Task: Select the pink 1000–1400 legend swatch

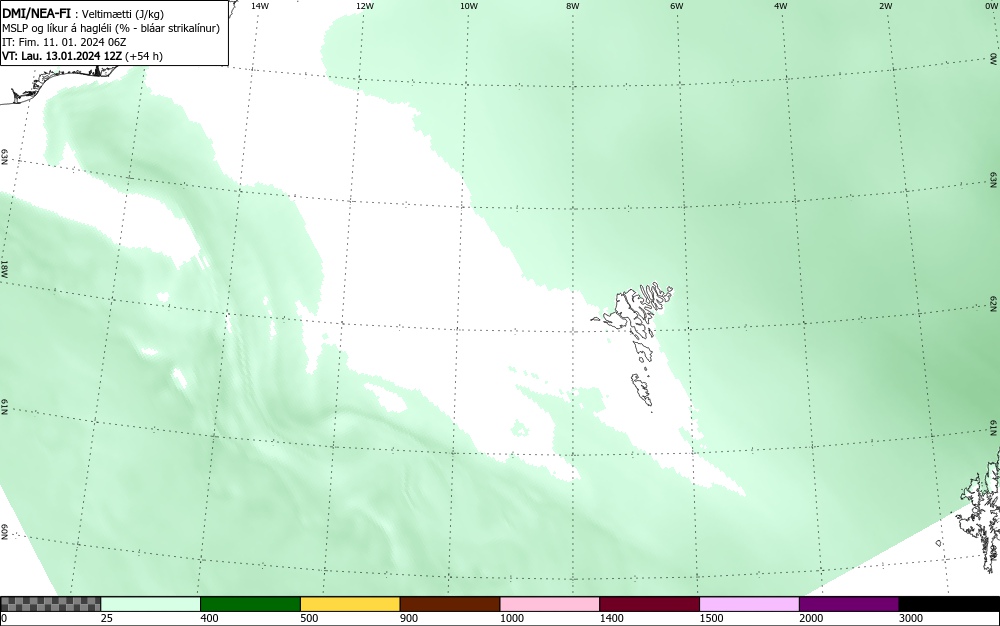Action: coord(550,604)
